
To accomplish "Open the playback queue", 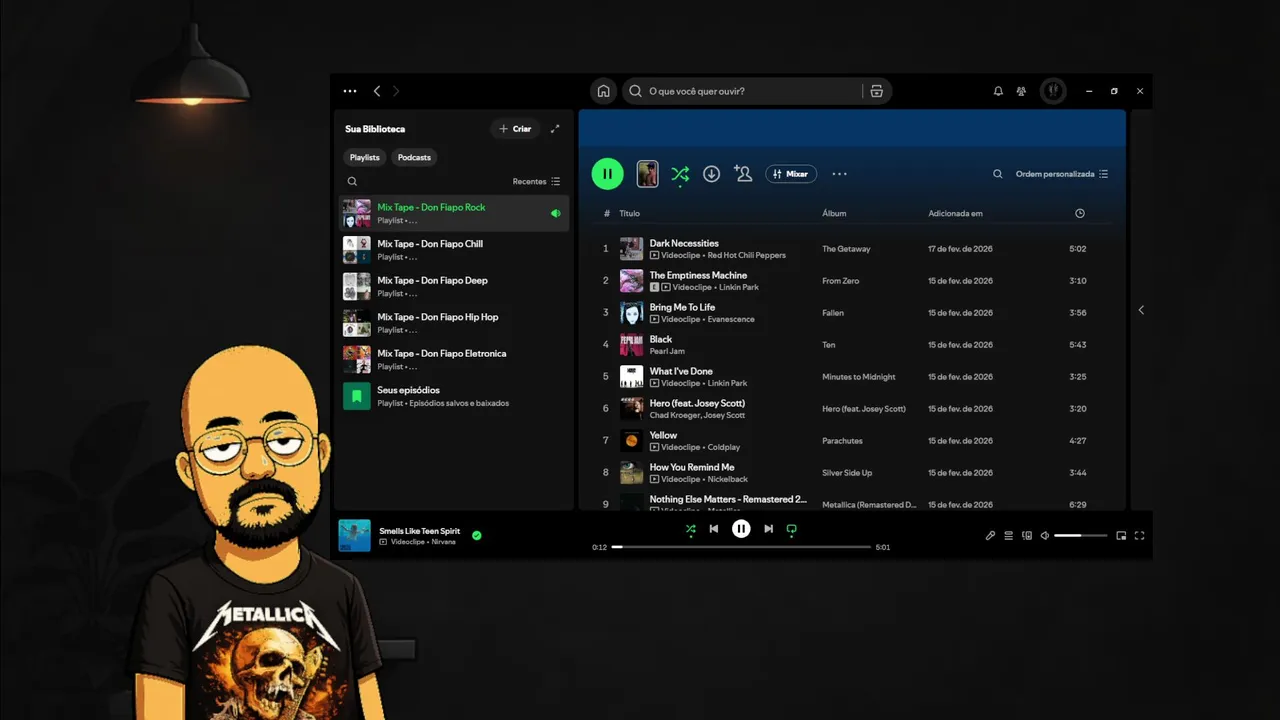I will pos(1008,536).
